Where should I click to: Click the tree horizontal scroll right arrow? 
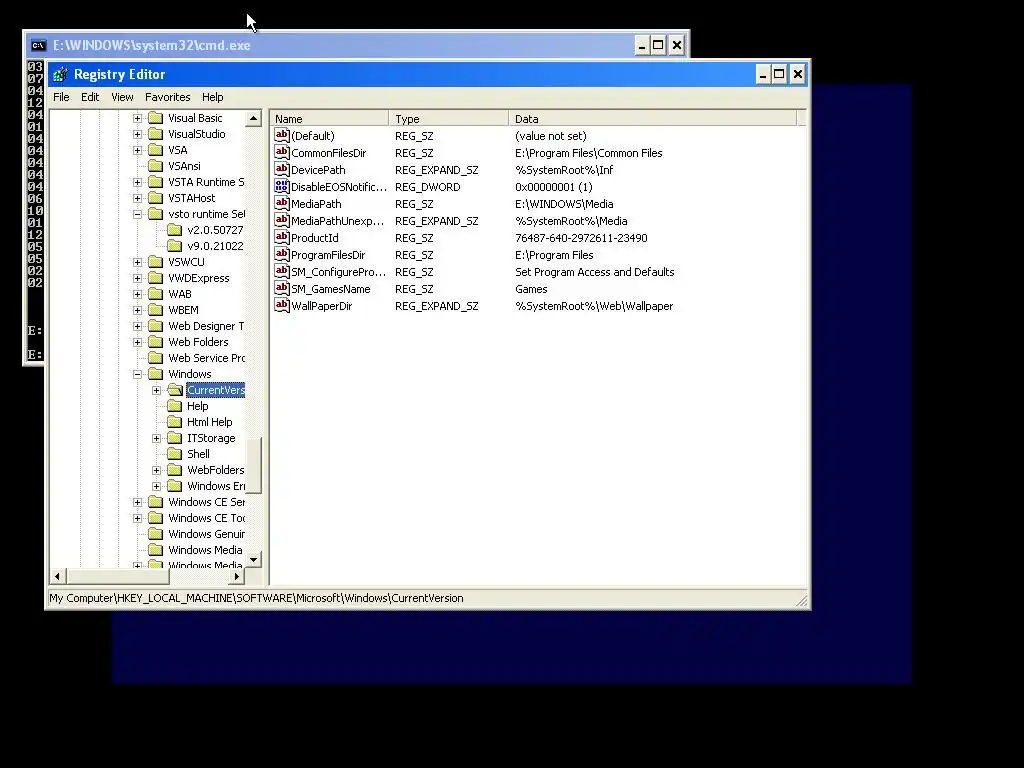coord(236,576)
